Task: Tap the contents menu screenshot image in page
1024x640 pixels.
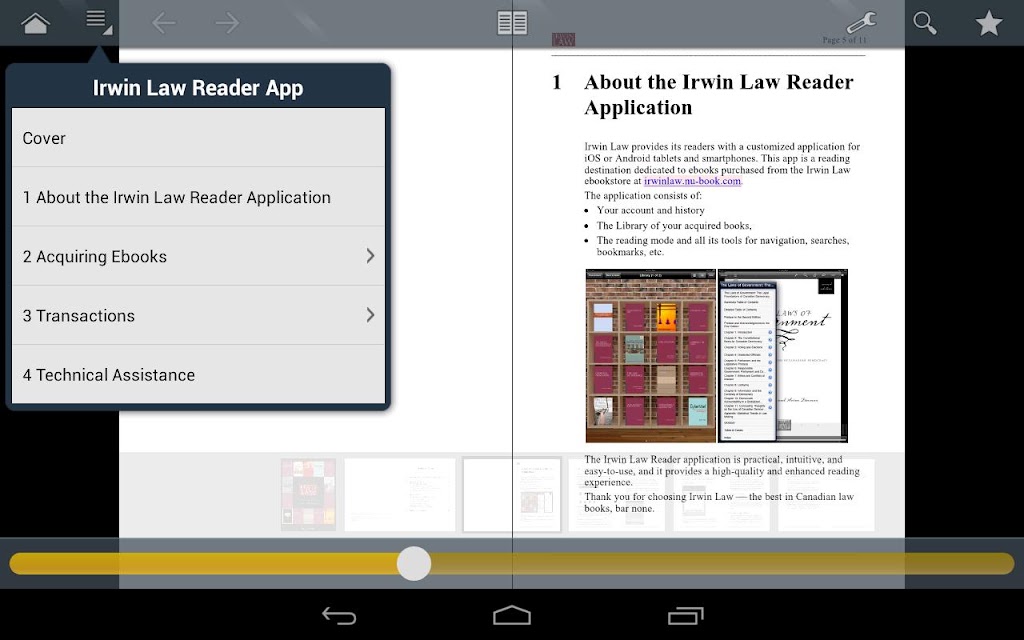Action: [783, 356]
